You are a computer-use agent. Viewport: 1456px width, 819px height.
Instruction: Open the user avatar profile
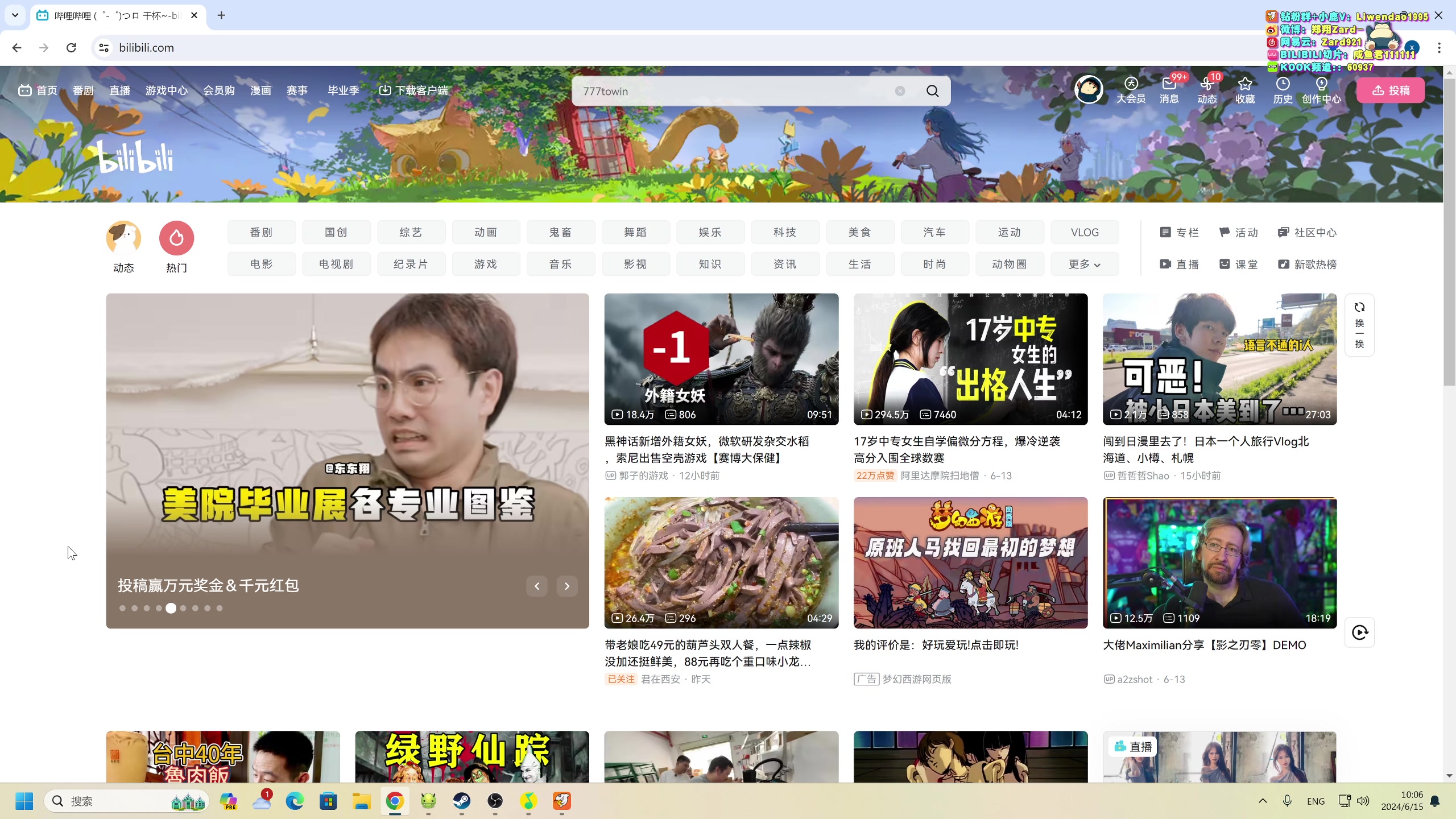[x=1089, y=90]
